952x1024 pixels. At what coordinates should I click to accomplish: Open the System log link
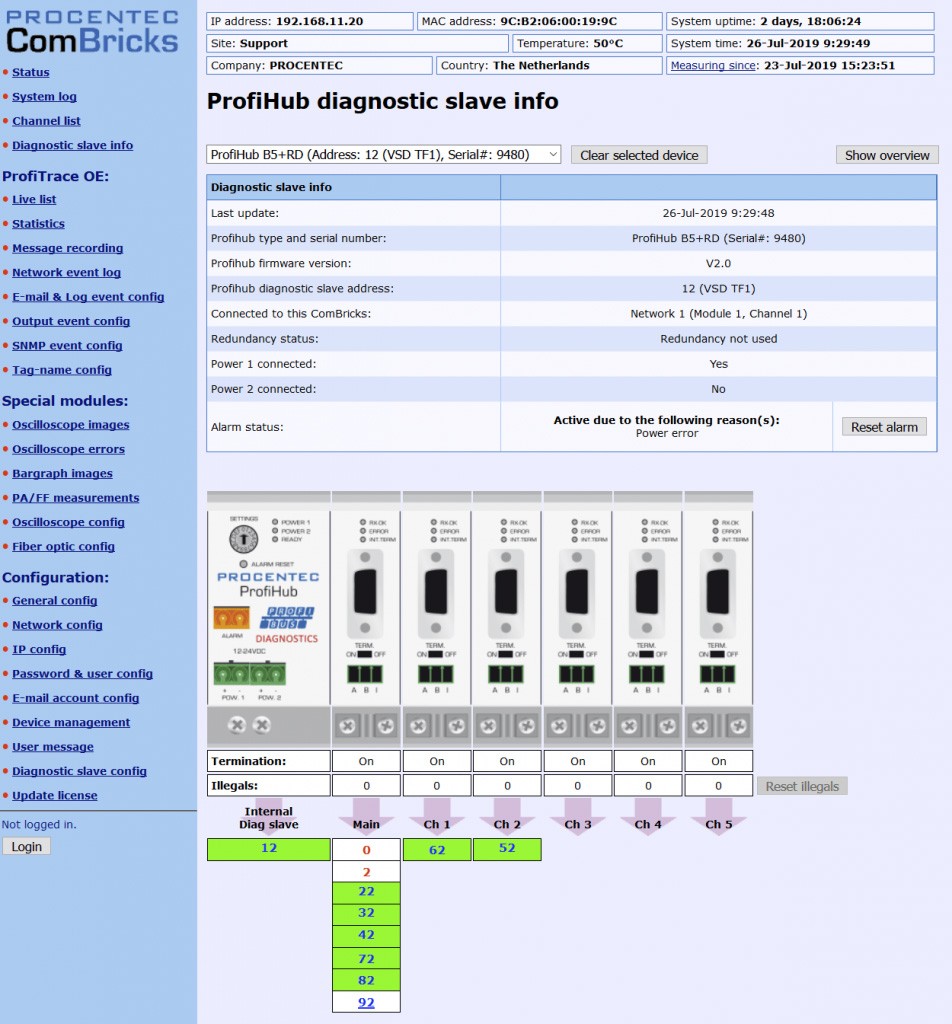(x=44, y=97)
